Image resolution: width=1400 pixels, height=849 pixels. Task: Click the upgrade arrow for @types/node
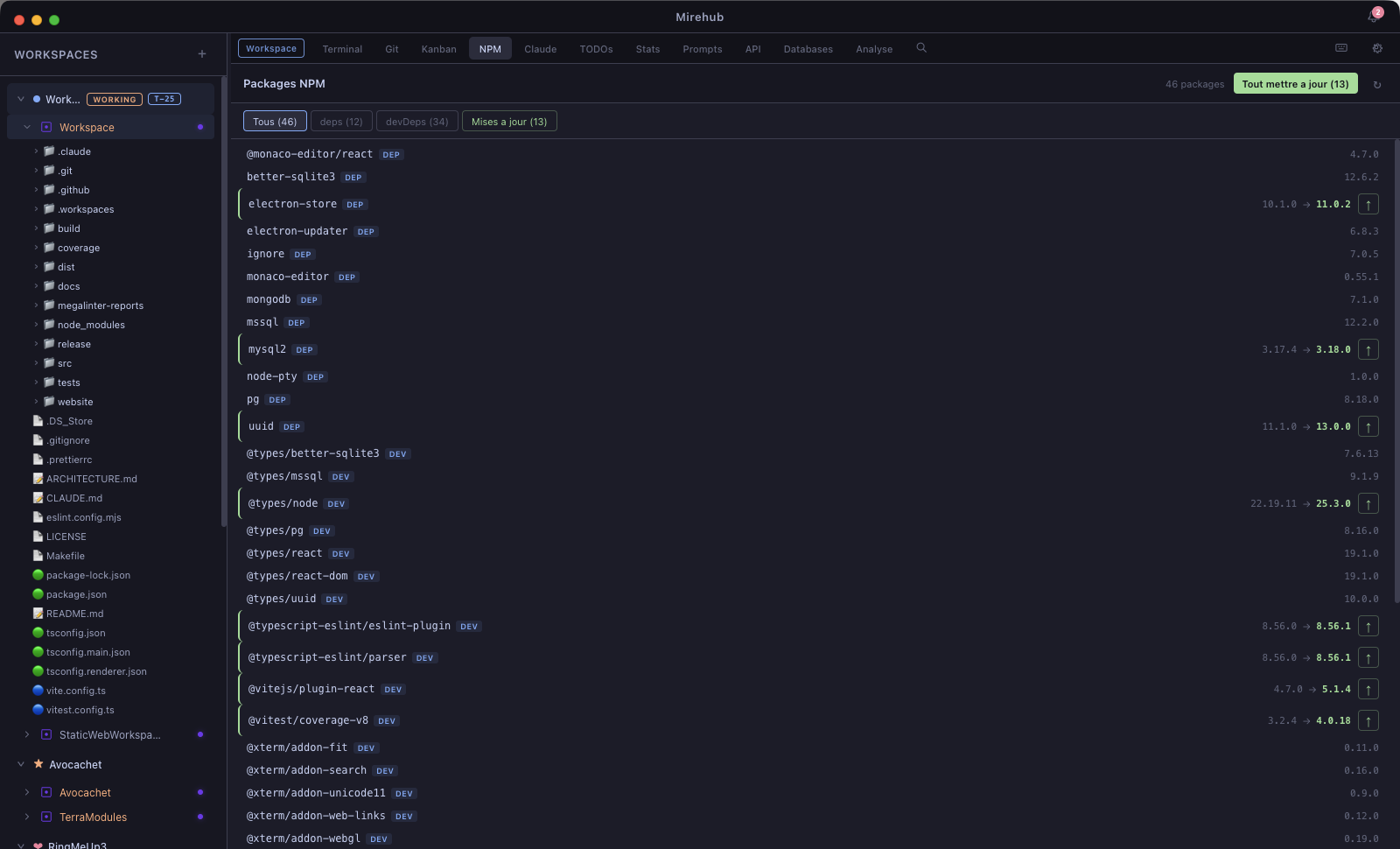pyautogui.click(x=1368, y=503)
